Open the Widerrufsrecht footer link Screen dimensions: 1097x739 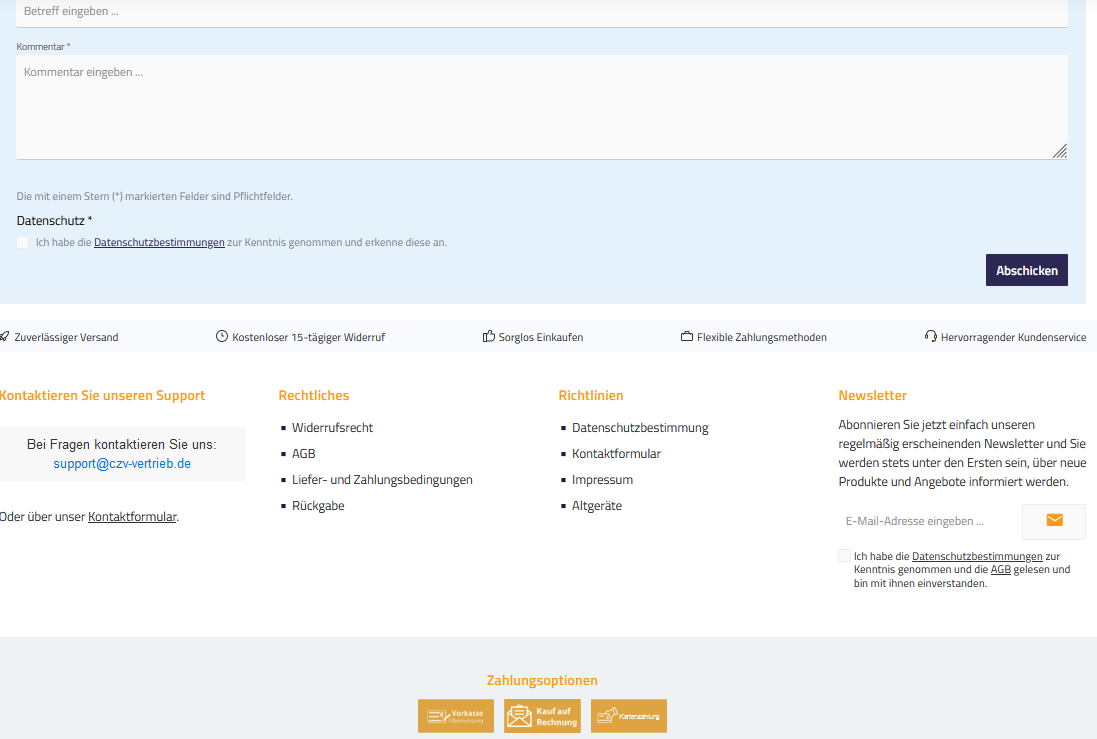[332, 428]
